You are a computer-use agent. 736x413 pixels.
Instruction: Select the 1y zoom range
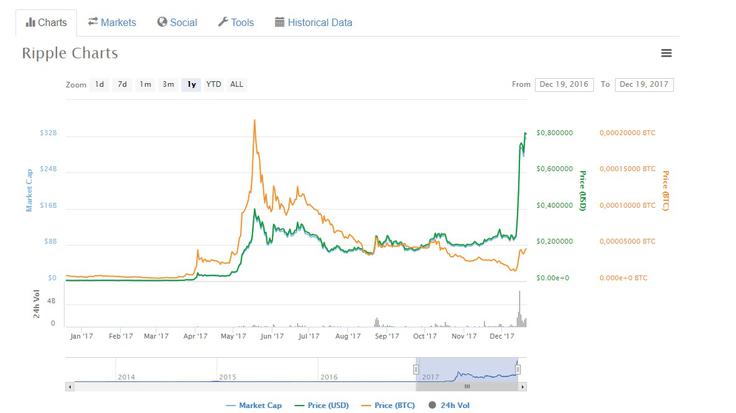coord(192,84)
